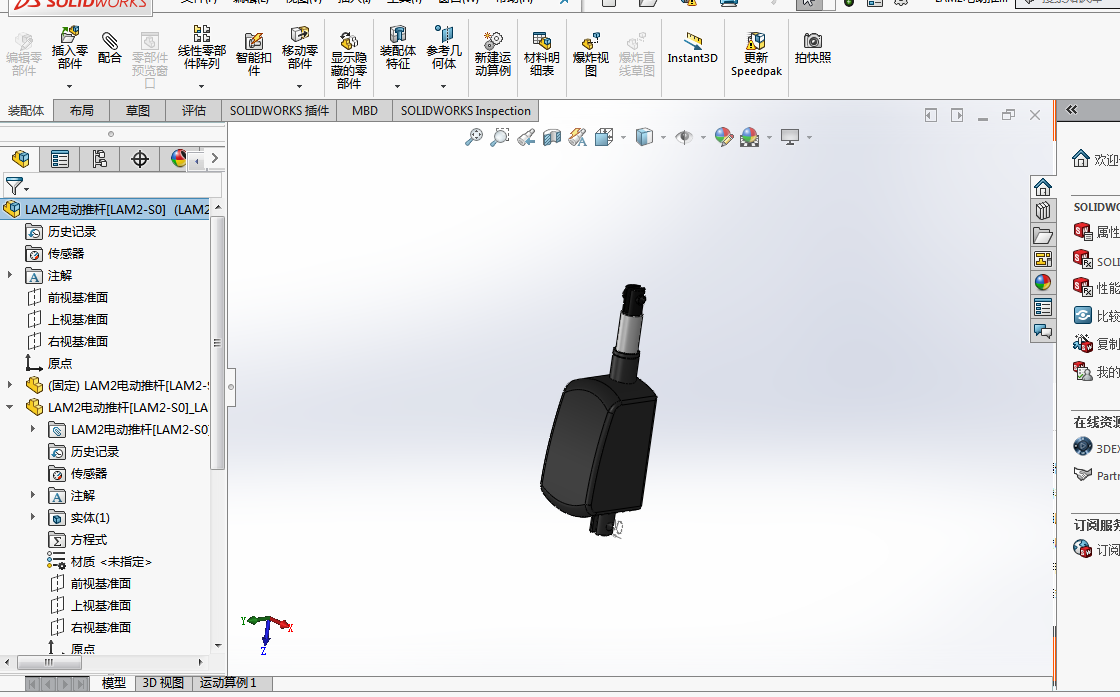Screen dimensions: 1120x697
Task: Open dropdown arrow under 移动零部件
Action: tap(299, 86)
